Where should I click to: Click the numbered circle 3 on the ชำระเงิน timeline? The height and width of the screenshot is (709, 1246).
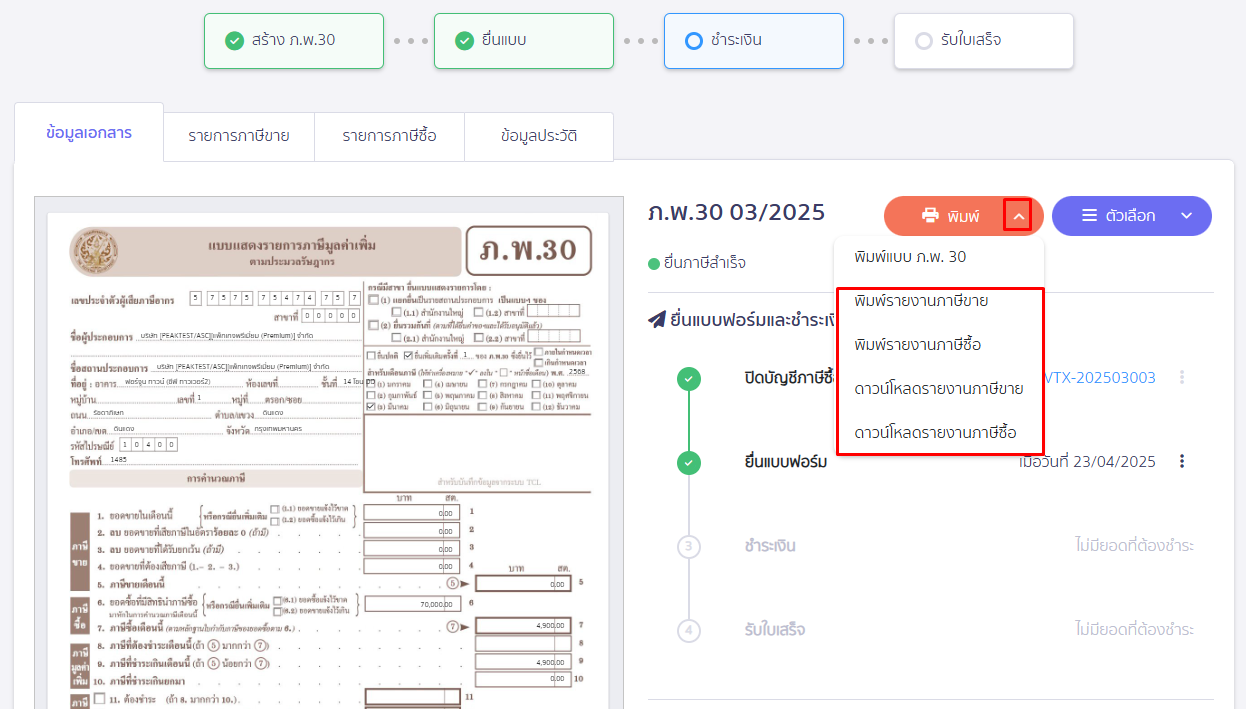(x=687, y=545)
